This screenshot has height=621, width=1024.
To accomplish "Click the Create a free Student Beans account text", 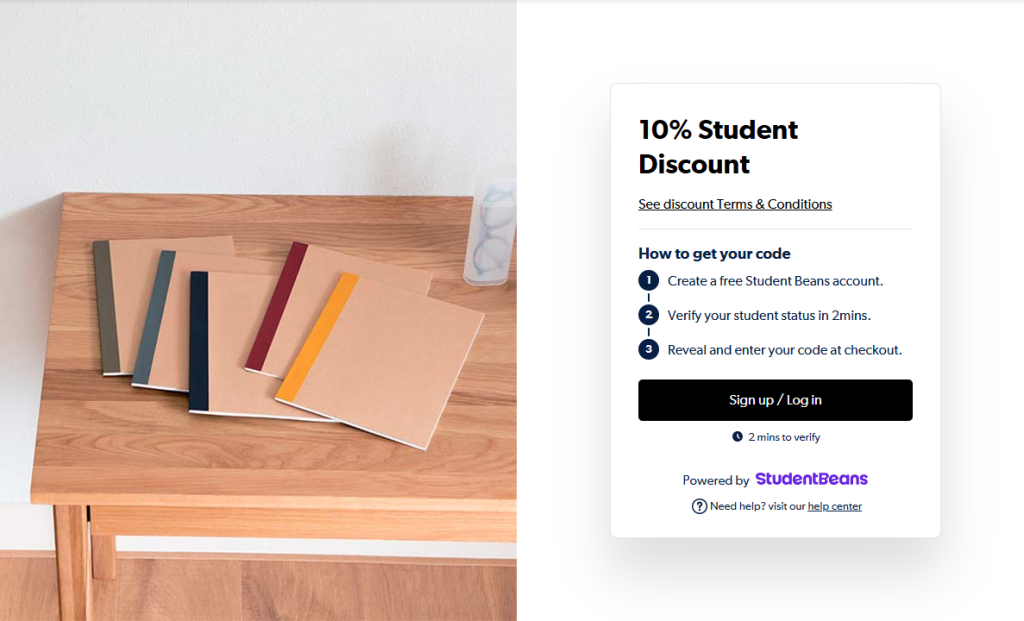I will (775, 281).
